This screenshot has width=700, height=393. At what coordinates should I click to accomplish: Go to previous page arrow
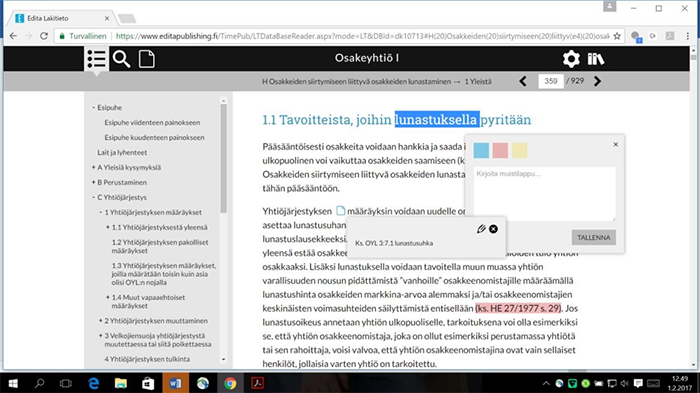[523, 81]
